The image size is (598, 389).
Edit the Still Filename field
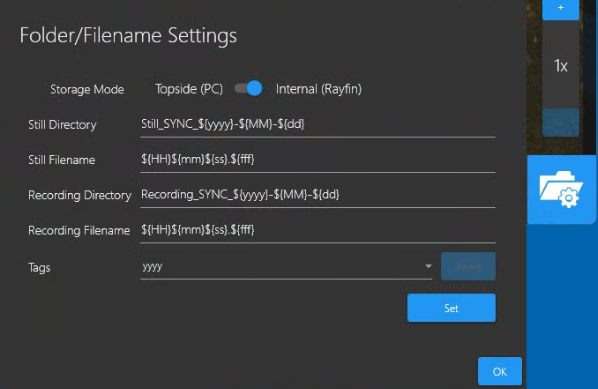coord(318,160)
